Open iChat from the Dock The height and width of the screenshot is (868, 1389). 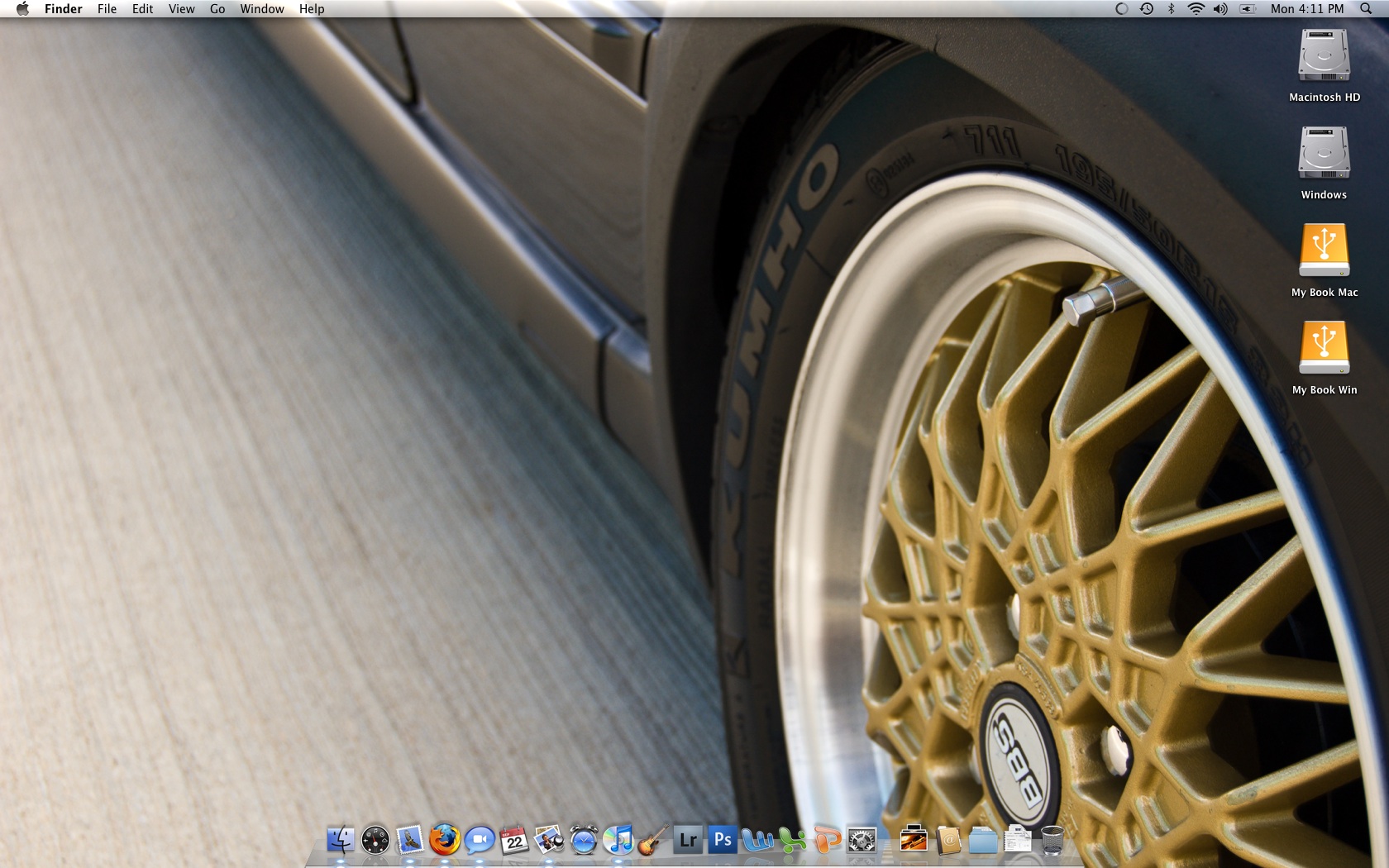(480, 840)
